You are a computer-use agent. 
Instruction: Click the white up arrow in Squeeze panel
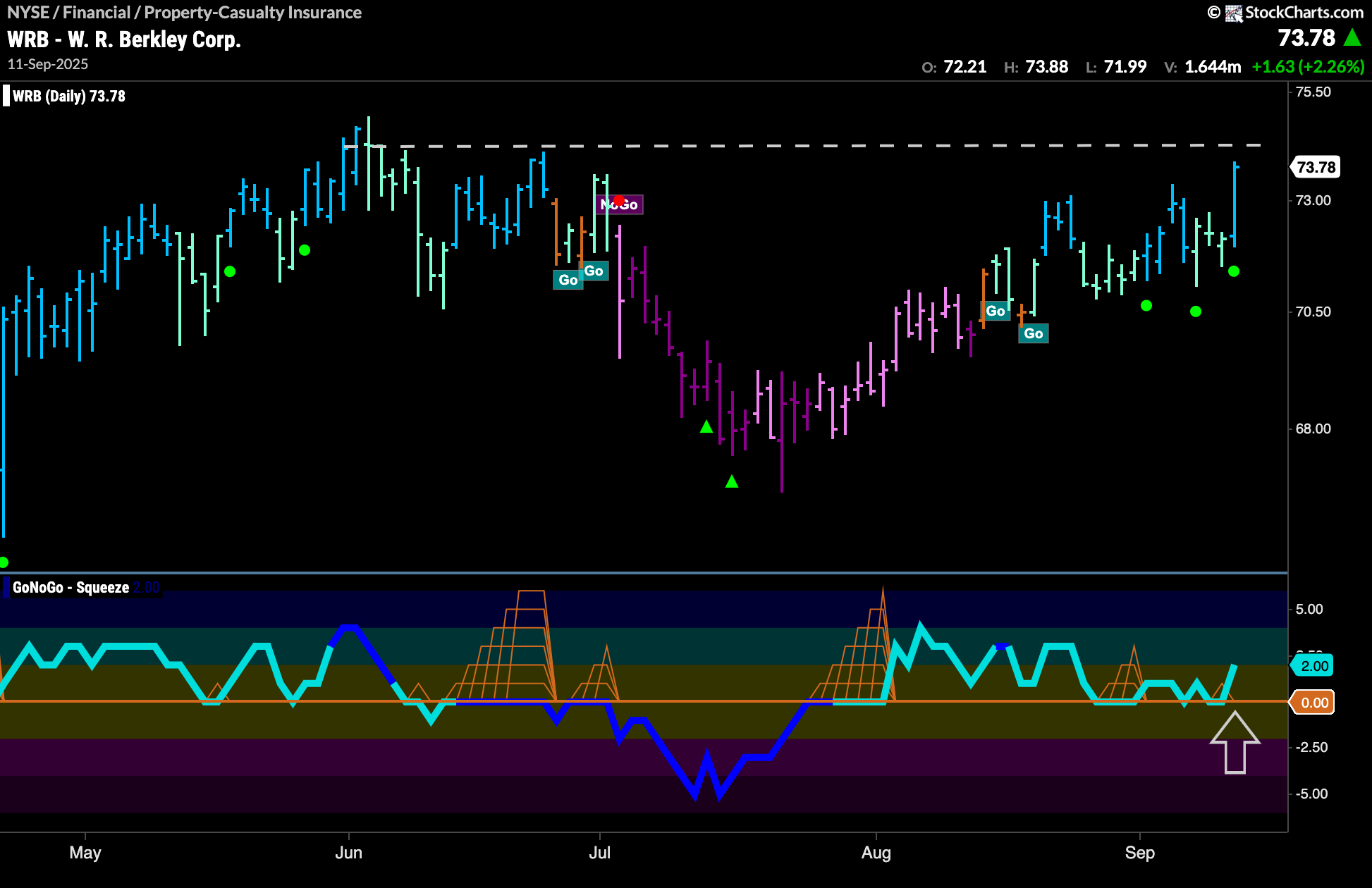coord(1235,743)
